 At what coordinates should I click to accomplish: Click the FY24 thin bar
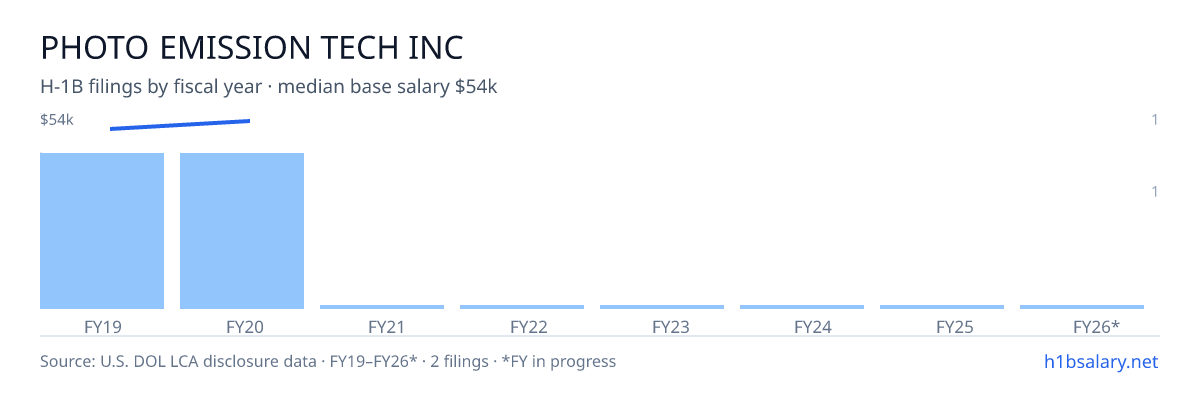(x=802, y=307)
